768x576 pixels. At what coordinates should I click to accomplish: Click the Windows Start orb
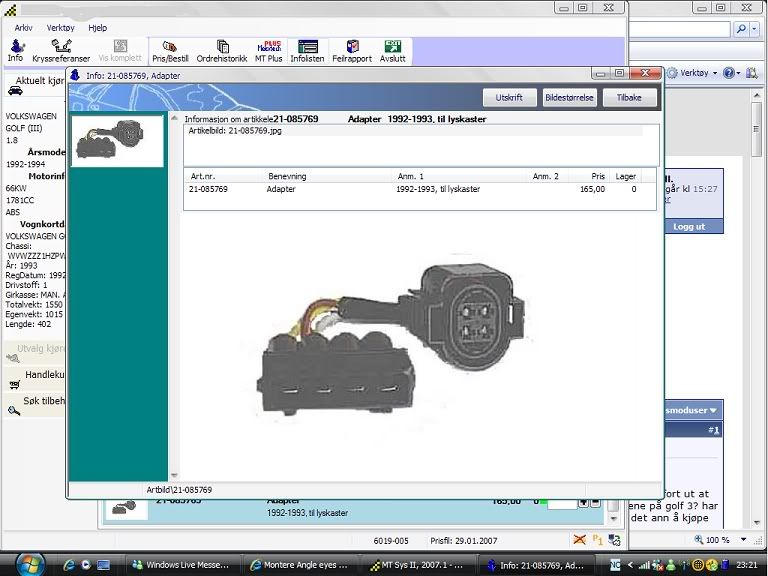coord(21,563)
